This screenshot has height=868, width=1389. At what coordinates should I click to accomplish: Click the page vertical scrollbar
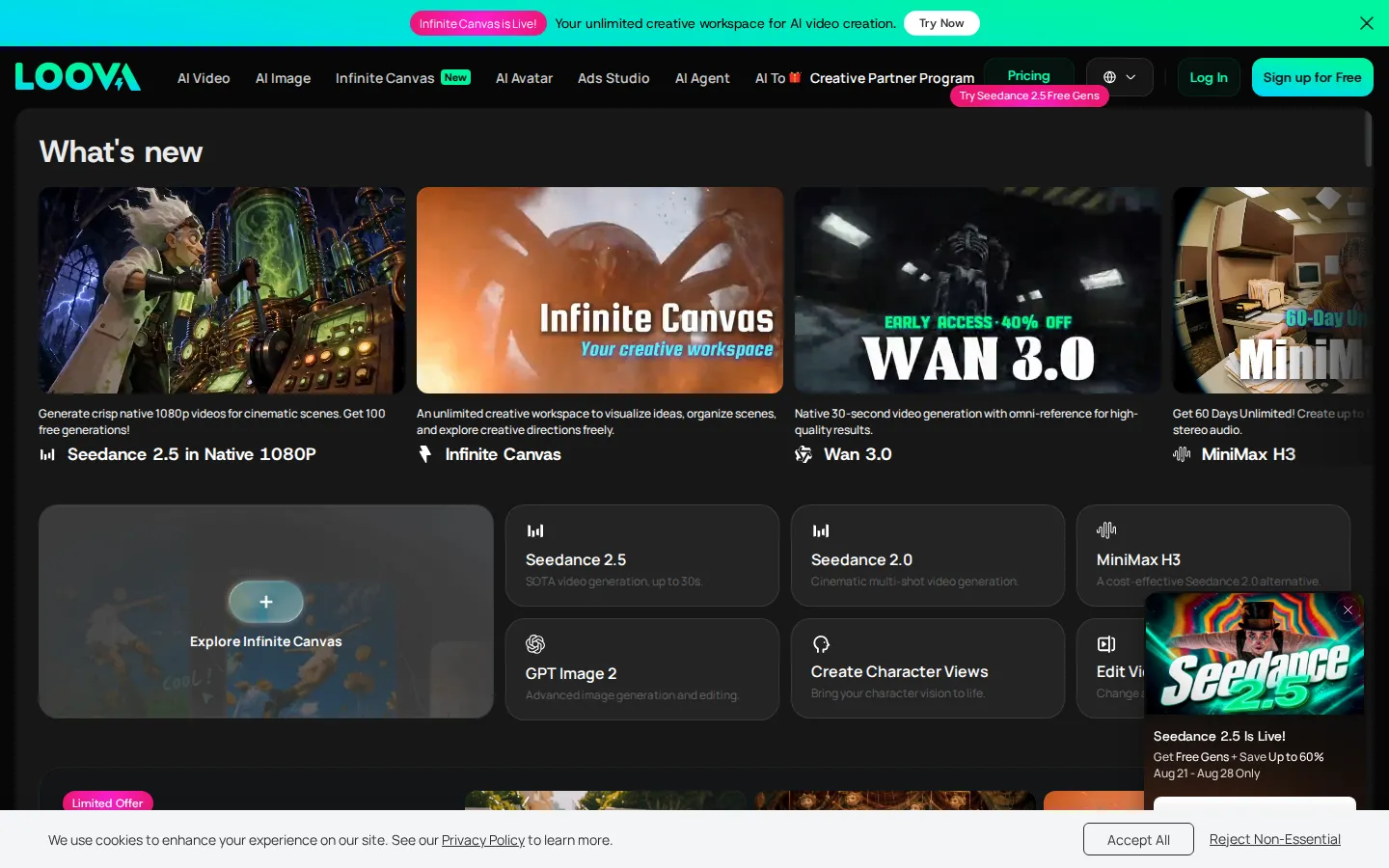(x=1368, y=139)
